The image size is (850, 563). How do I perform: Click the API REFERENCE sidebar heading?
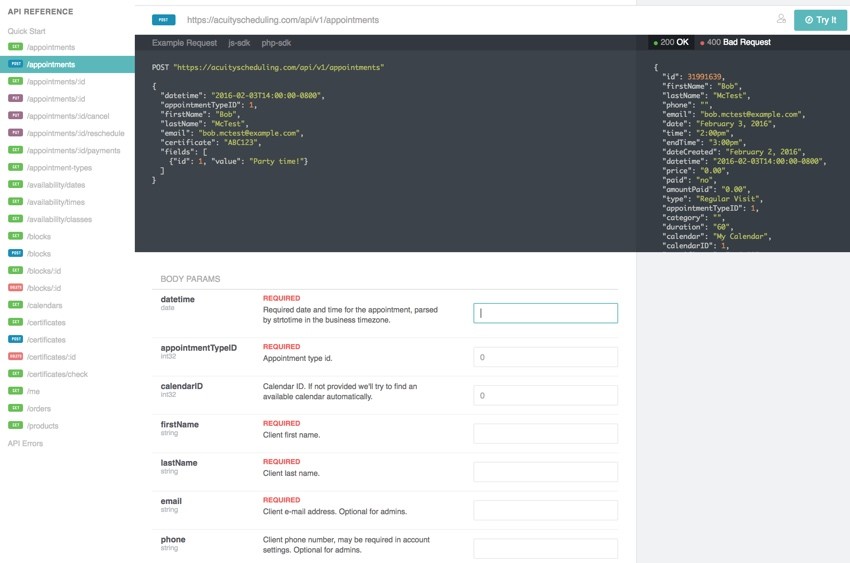(40, 11)
